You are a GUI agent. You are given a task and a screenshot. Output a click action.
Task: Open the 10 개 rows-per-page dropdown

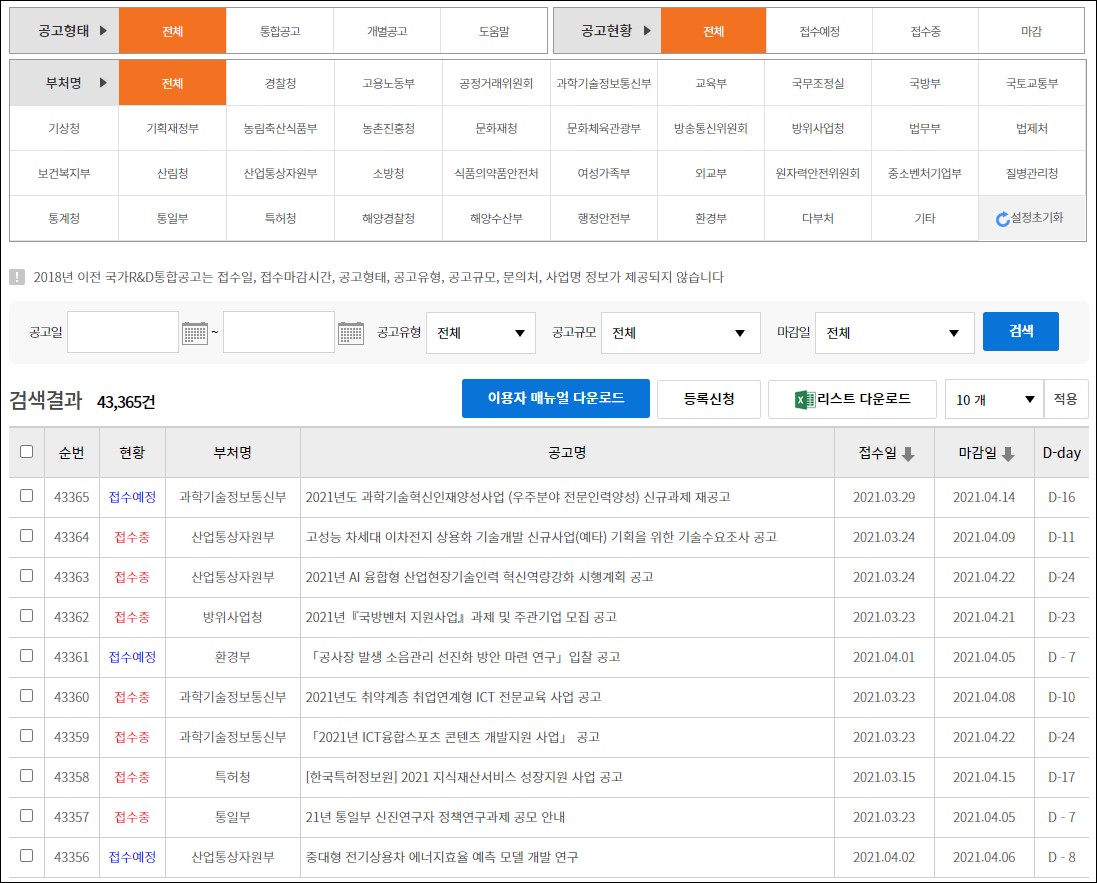(x=994, y=400)
